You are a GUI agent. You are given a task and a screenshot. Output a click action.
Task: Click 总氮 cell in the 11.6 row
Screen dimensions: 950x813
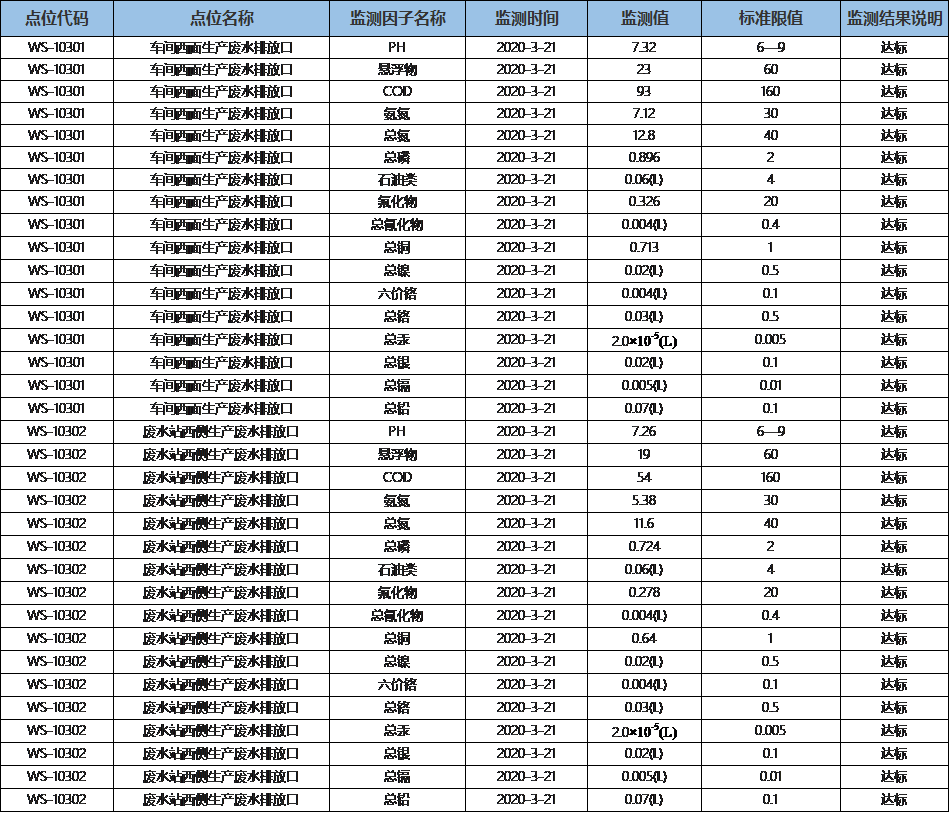397,523
